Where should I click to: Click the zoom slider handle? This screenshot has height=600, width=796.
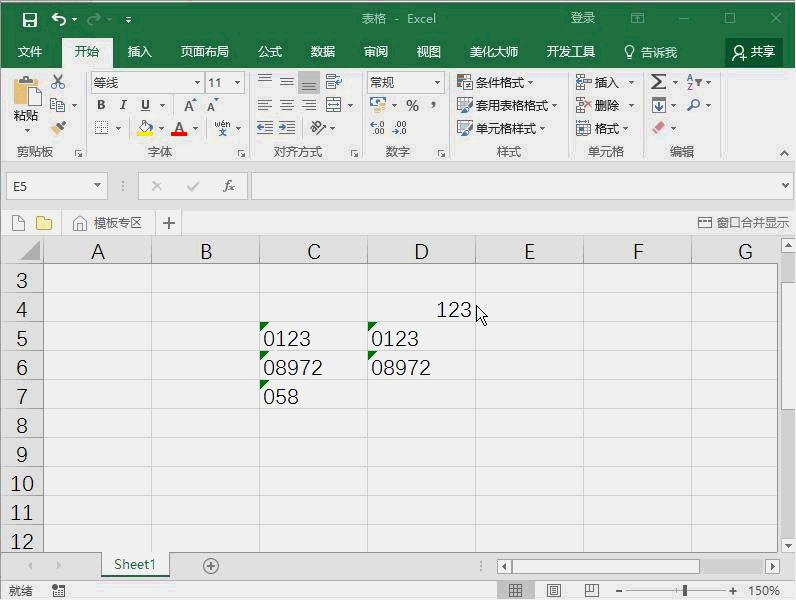tap(685, 590)
